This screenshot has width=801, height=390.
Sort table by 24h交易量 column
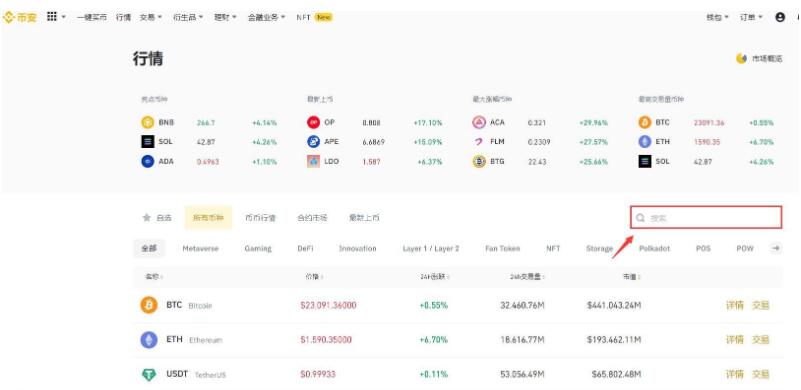528,277
